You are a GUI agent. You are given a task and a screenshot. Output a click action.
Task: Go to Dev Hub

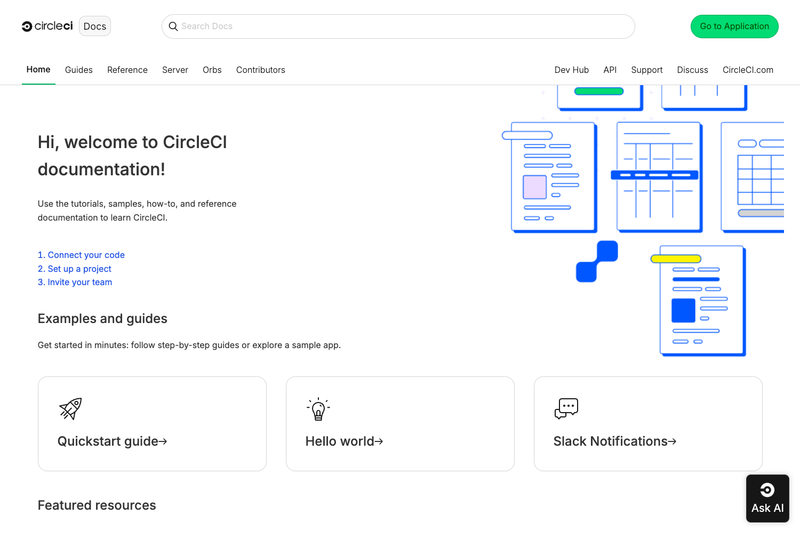[571, 70]
